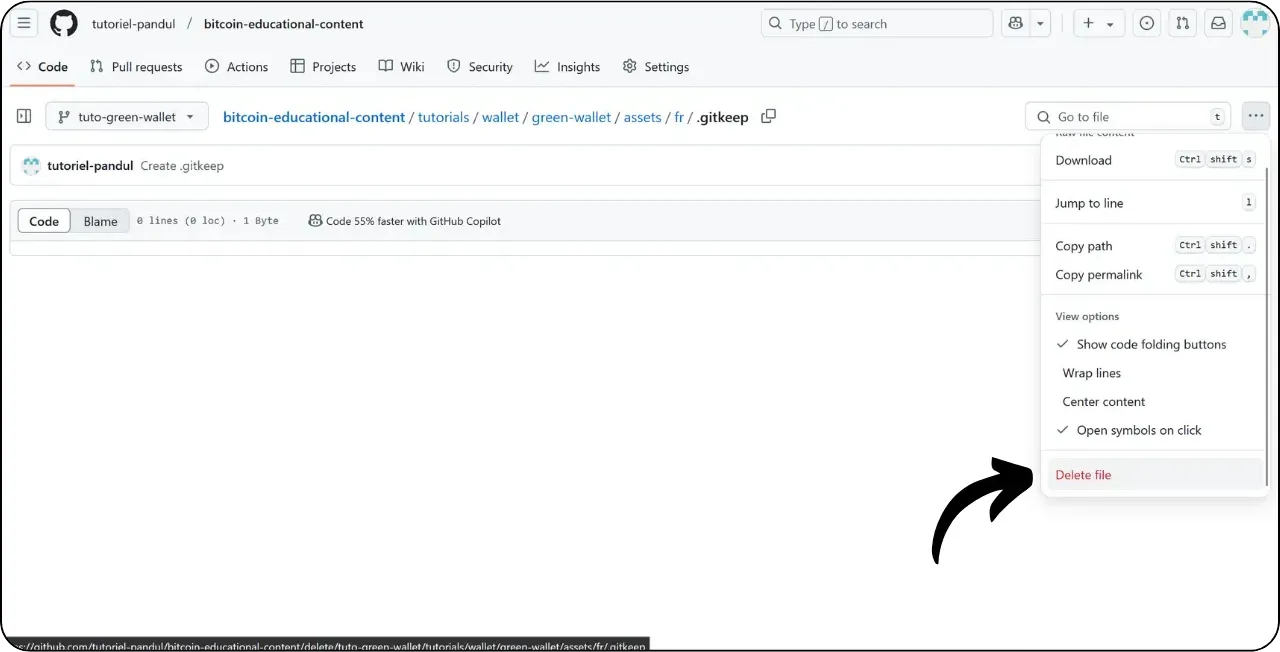Open the notifications inbox icon
The width and height of the screenshot is (1280, 652).
1218,23
